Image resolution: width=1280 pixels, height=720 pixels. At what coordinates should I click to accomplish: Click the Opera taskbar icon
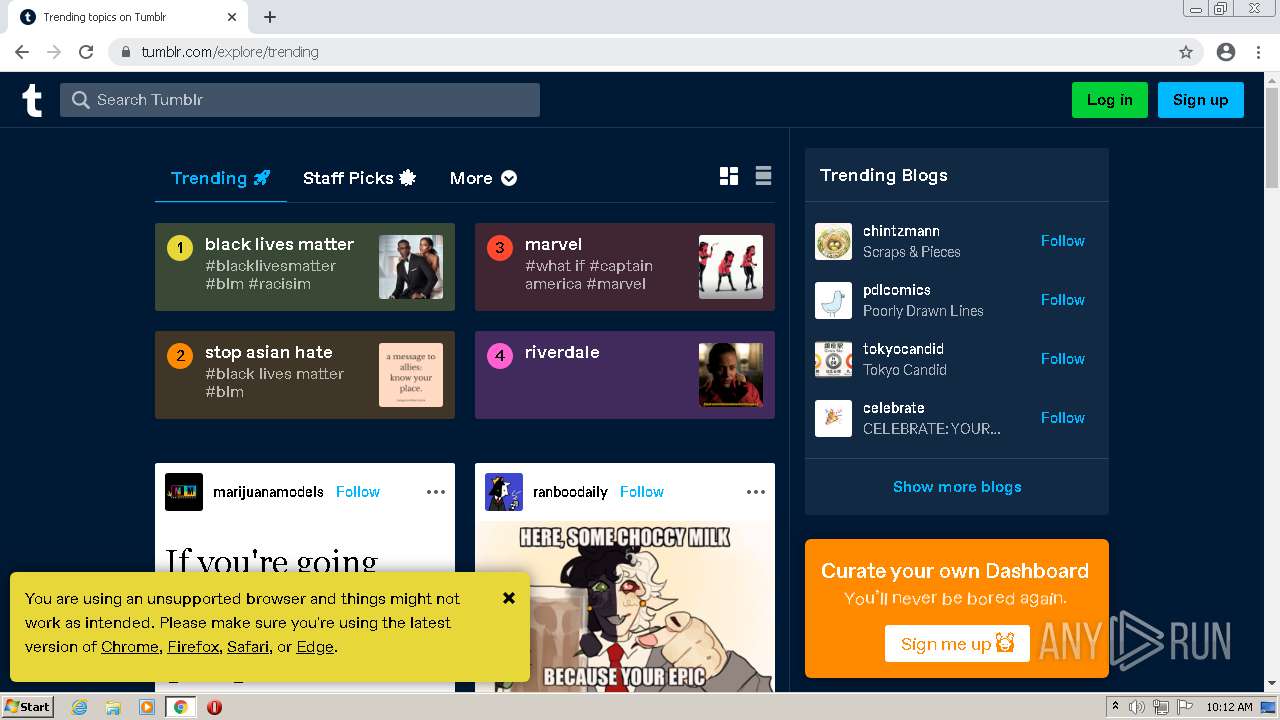tap(214, 707)
